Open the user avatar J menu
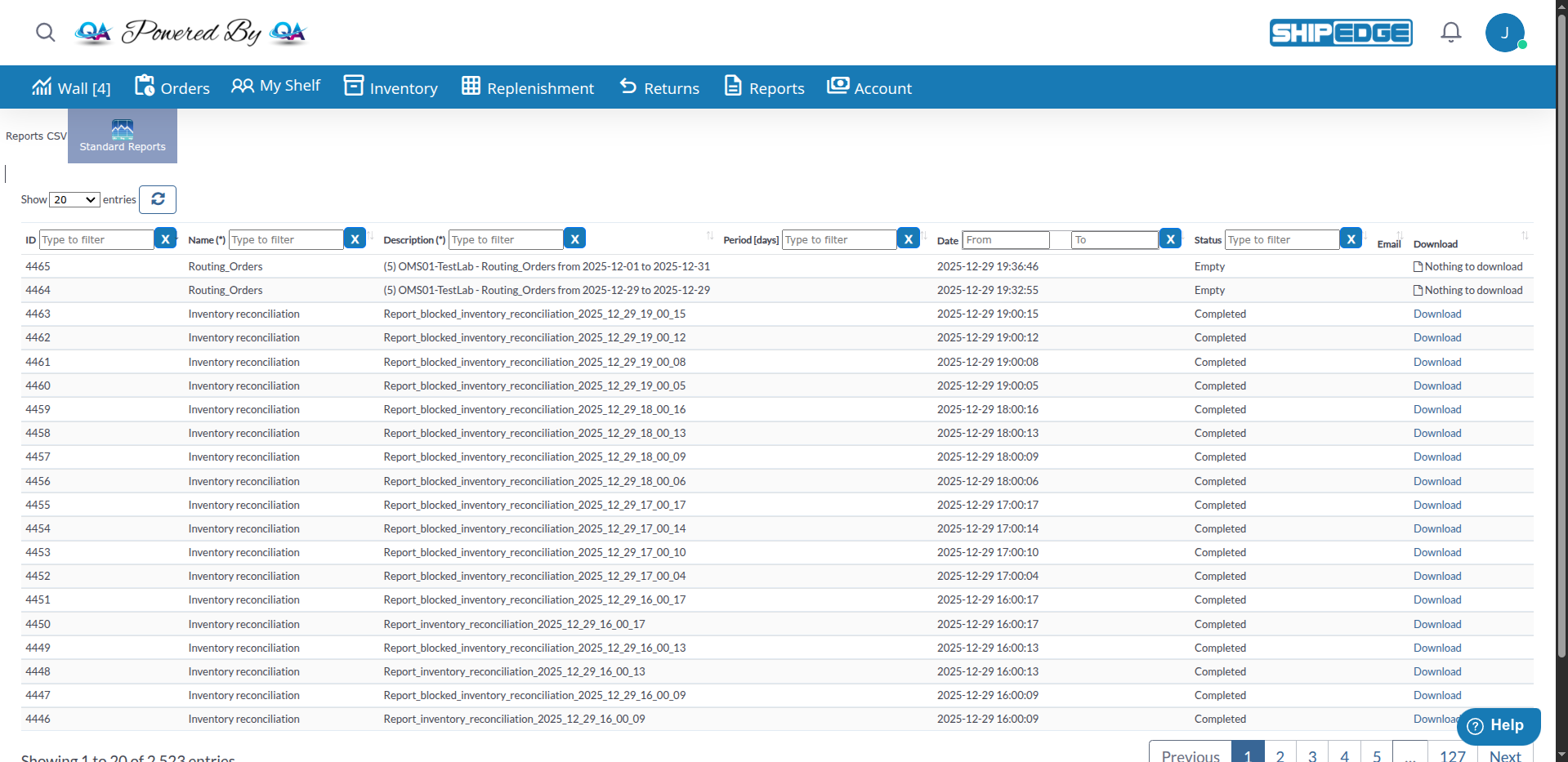Viewport: 1568px width, 762px height. (1505, 33)
